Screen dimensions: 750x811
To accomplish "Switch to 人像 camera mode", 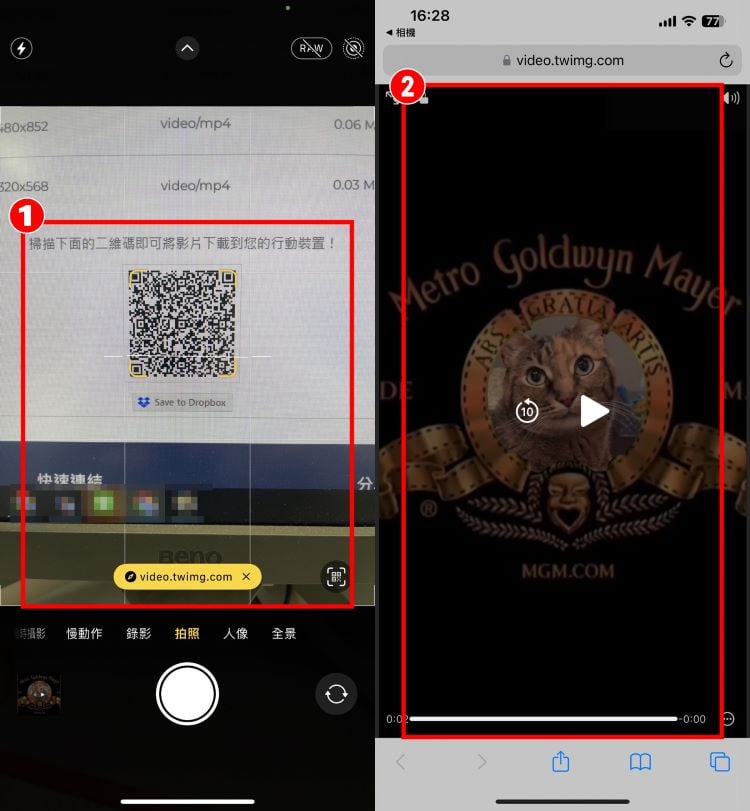I will click(x=235, y=634).
